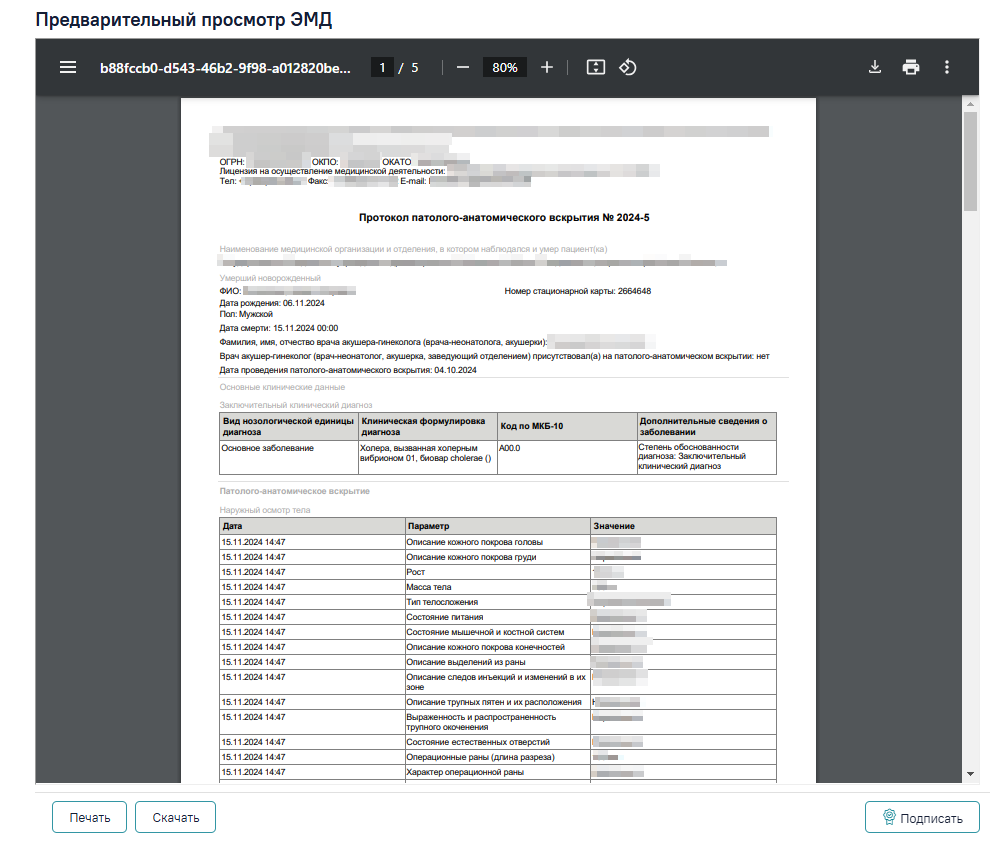Click the fit to page icon

(595, 67)
